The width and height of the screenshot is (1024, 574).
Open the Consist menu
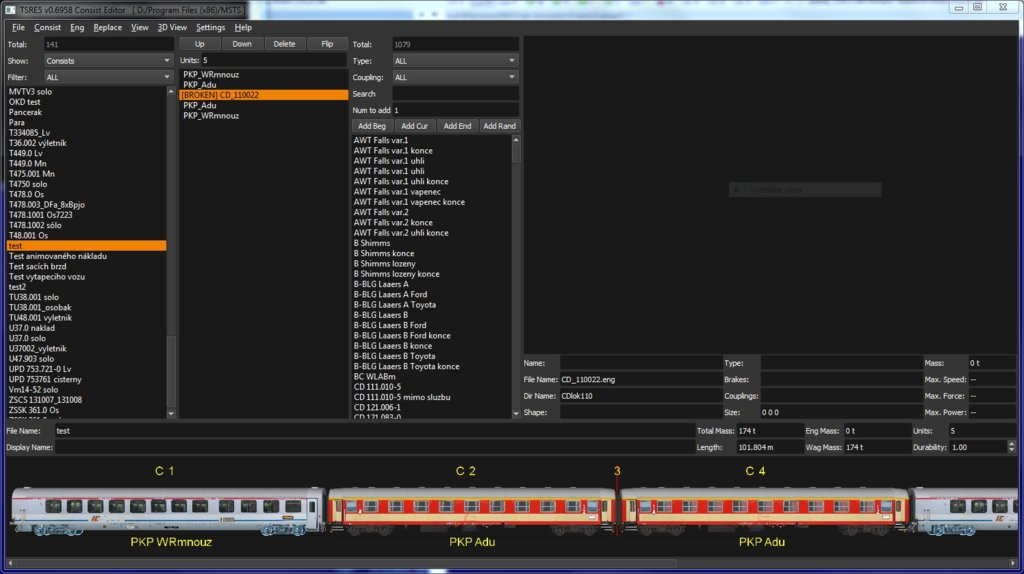(x=47, y=28)
